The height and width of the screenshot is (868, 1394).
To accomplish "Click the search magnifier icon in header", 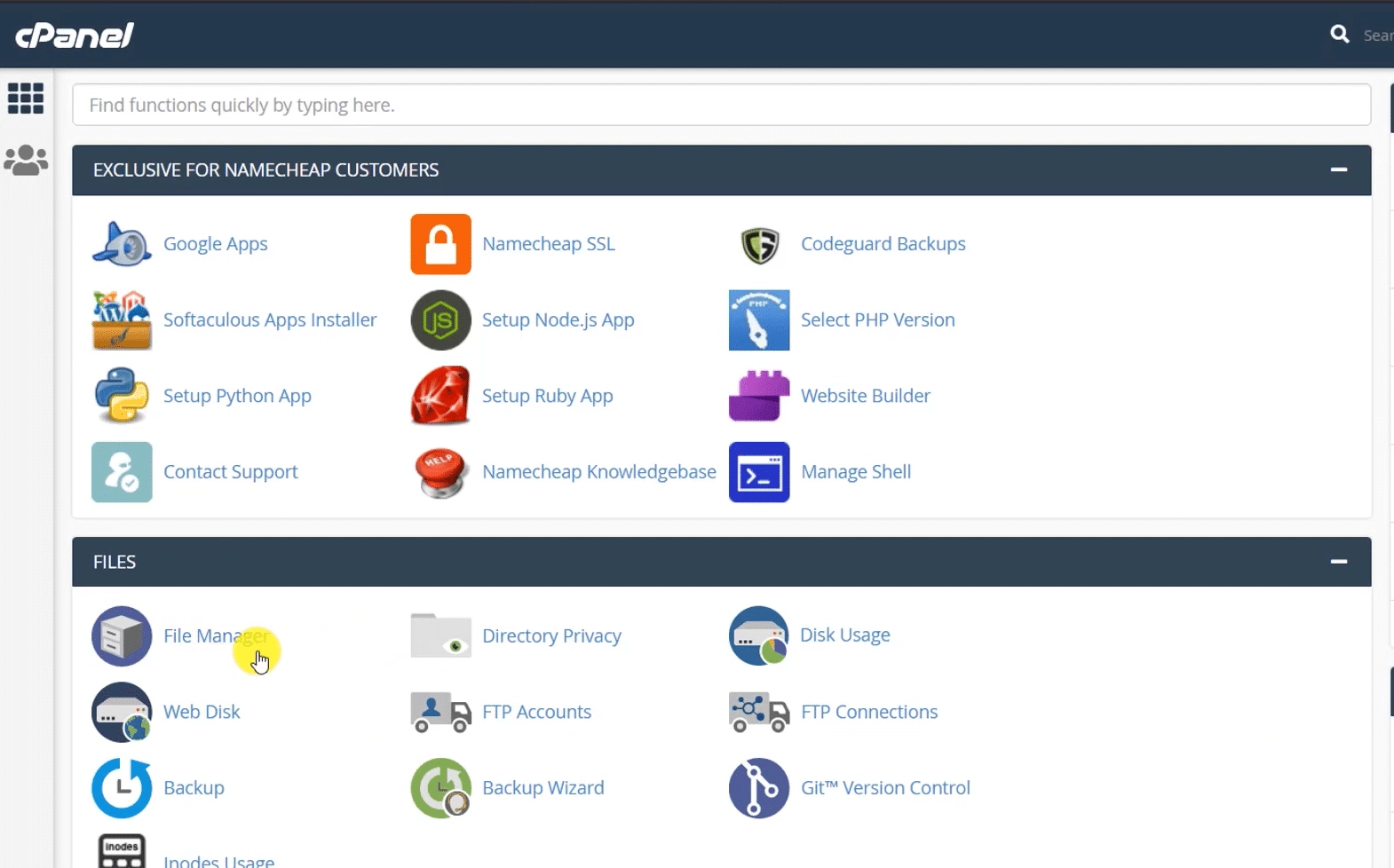I will tap(1340, 35).
